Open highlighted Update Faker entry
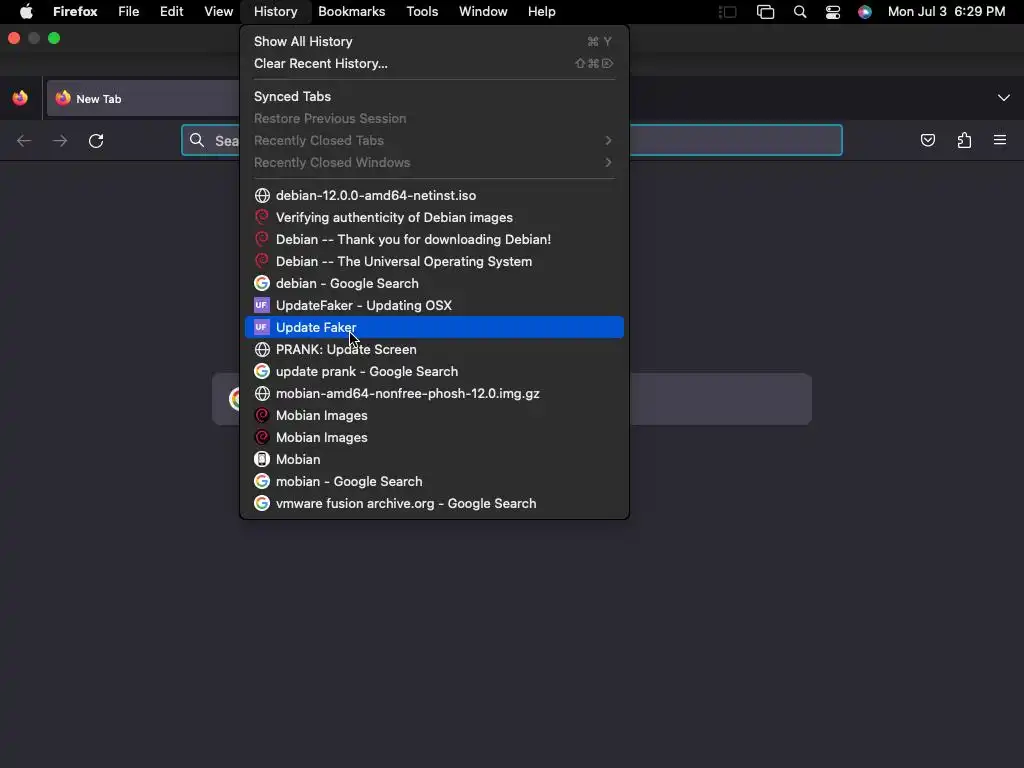Viewport: 1024px width, 768px height. 434,327
